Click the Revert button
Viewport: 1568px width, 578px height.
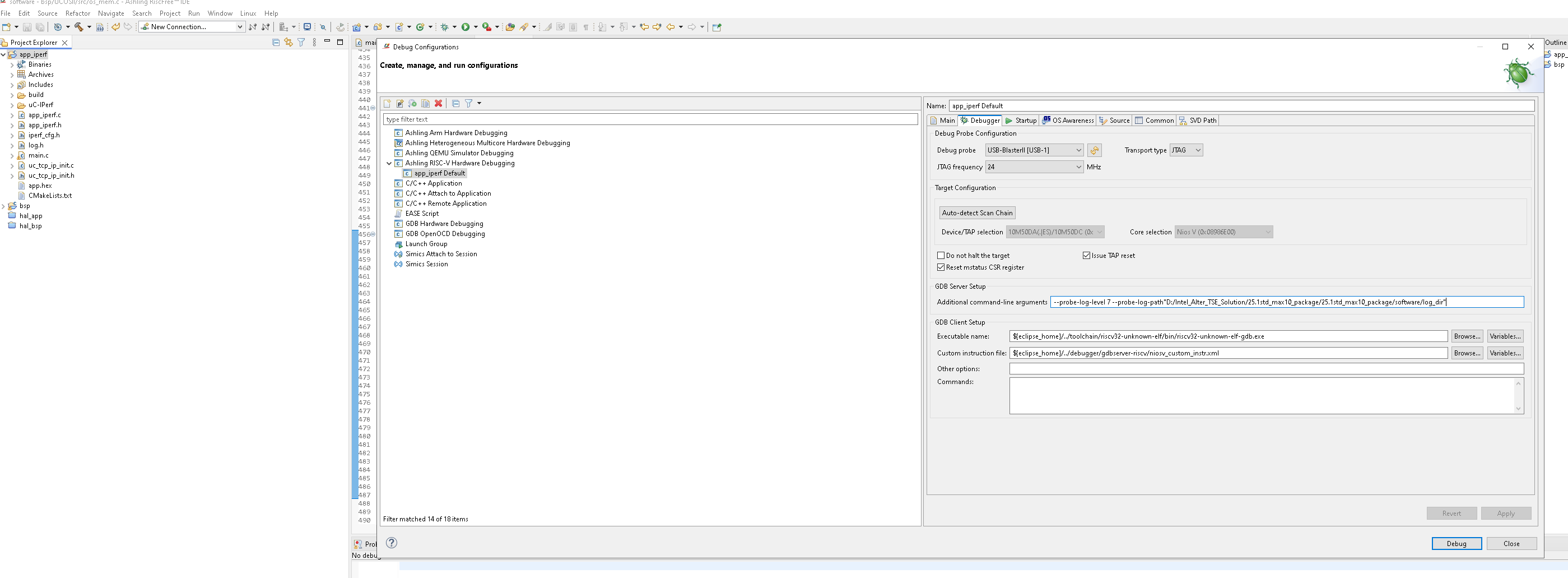pos(1451,514)
